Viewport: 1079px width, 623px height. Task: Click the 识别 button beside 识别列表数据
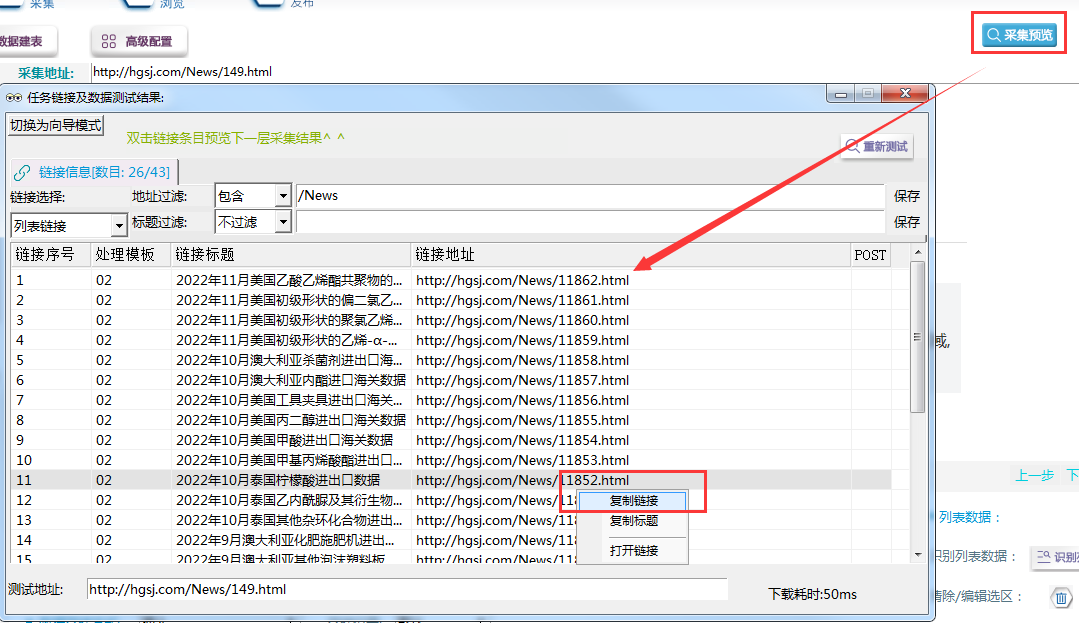coord(1057,557)
